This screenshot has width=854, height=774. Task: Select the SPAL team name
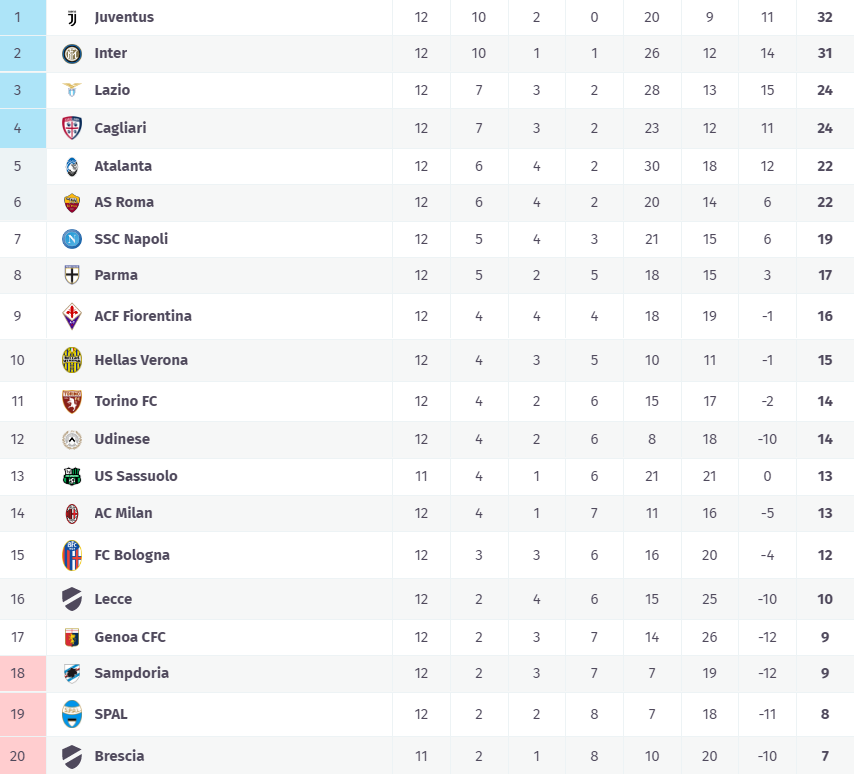110,714
